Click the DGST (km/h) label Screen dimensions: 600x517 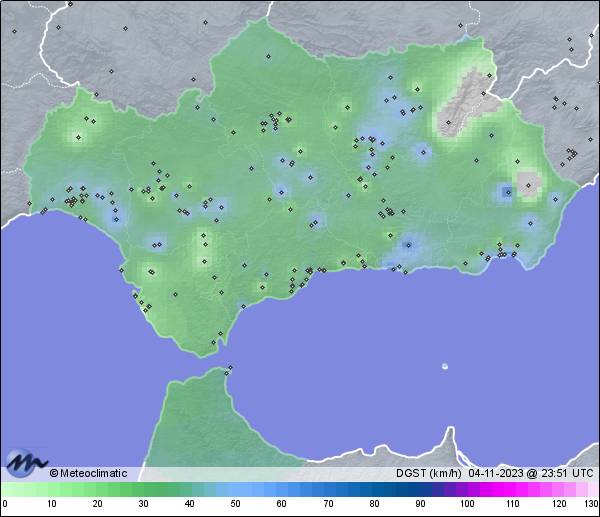coord(427,473)
